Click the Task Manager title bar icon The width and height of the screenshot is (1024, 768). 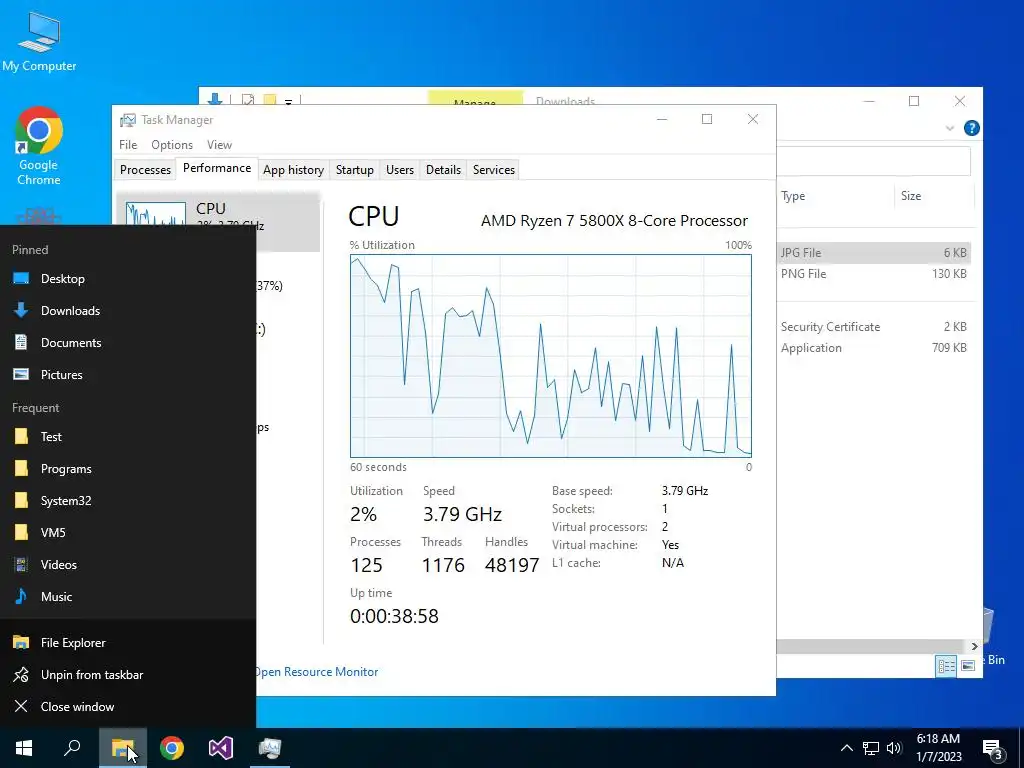[x=128, y=120]
